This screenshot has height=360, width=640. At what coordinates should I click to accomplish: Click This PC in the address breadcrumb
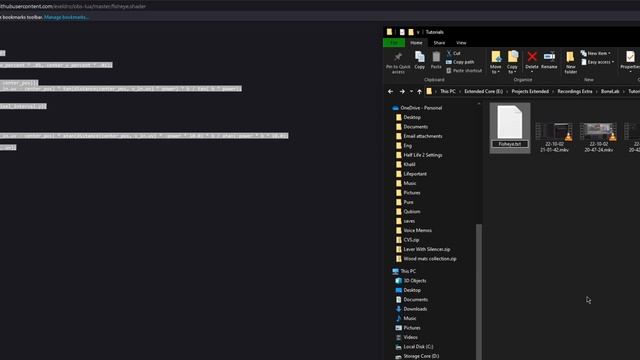448,91
